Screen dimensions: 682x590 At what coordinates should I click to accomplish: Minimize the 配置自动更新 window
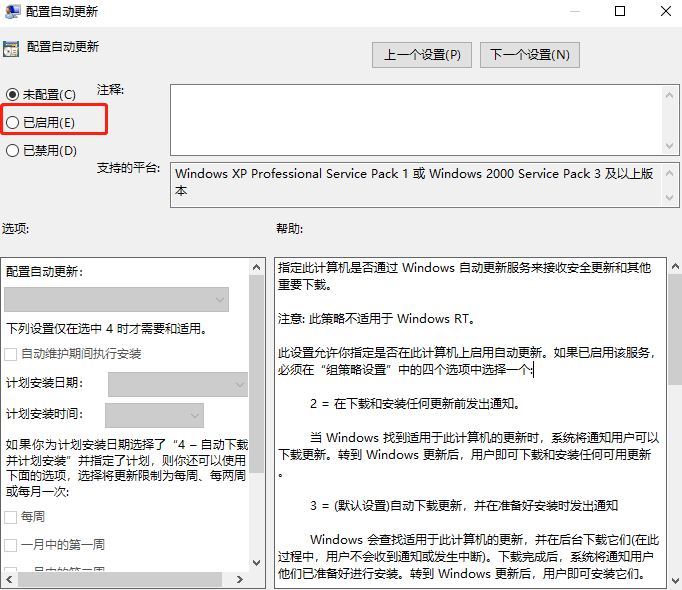point(575,11)
